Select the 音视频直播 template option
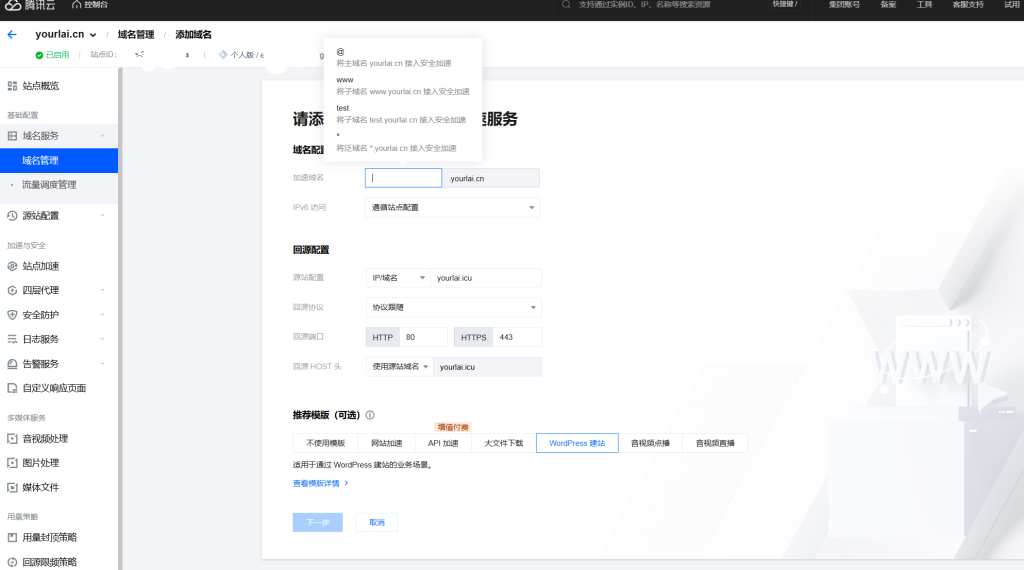The width and height of the screenshot is (1024, 570). 715,443
